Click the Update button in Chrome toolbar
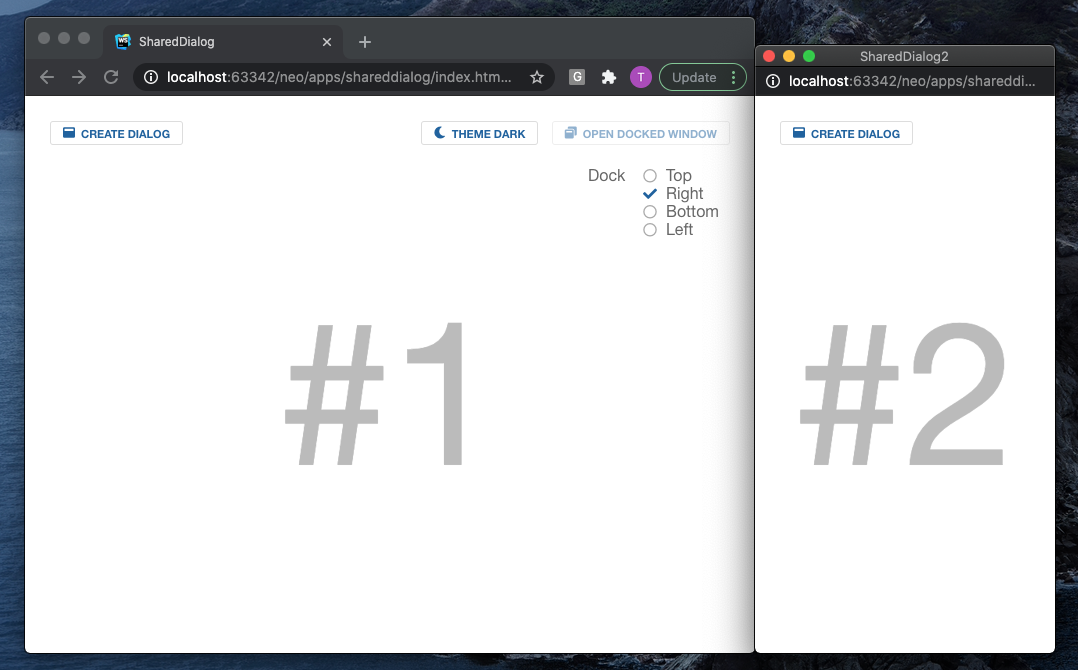 [x=694, y=77]
